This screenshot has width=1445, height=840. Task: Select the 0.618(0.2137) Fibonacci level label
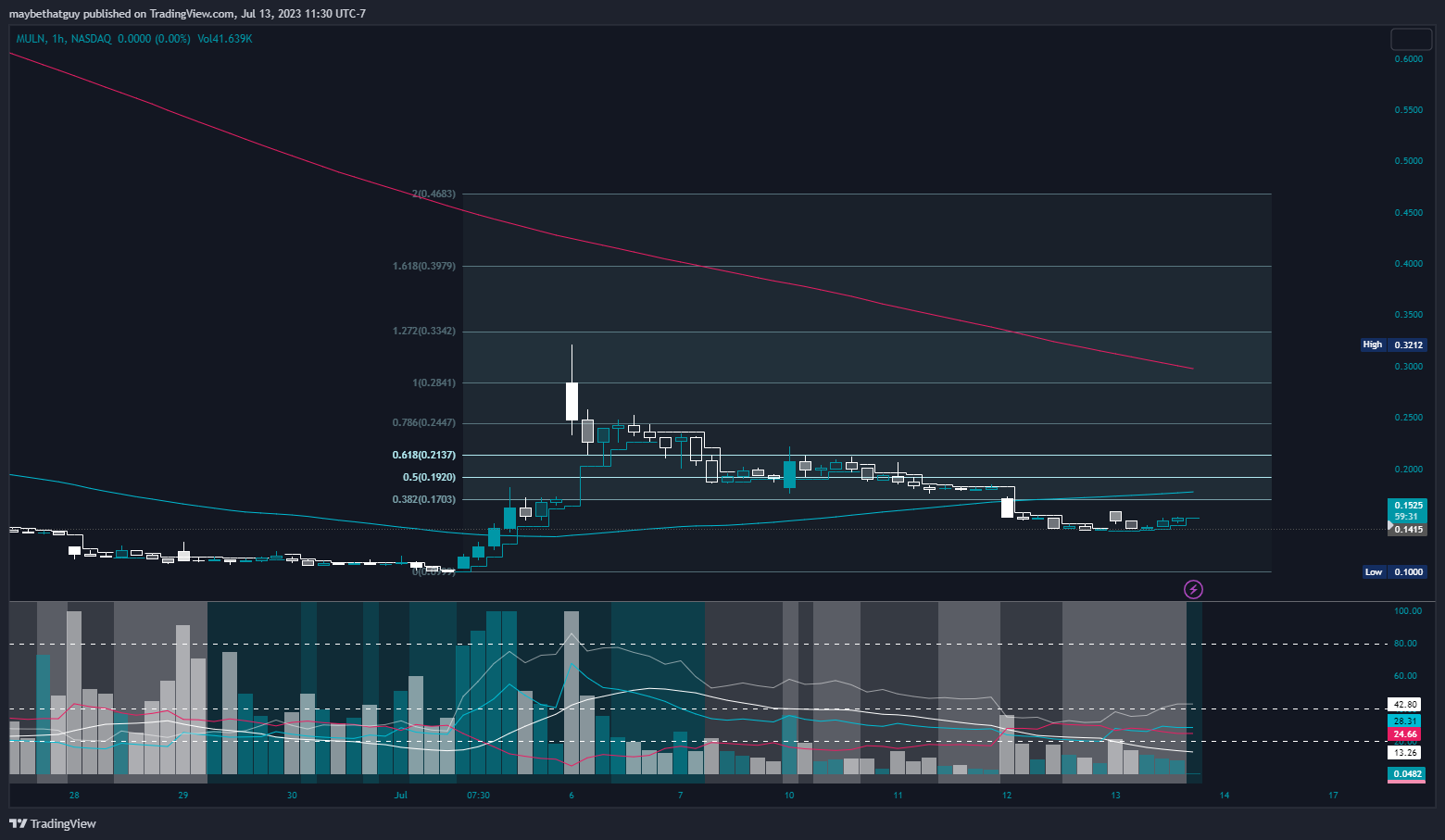point(424,455)
